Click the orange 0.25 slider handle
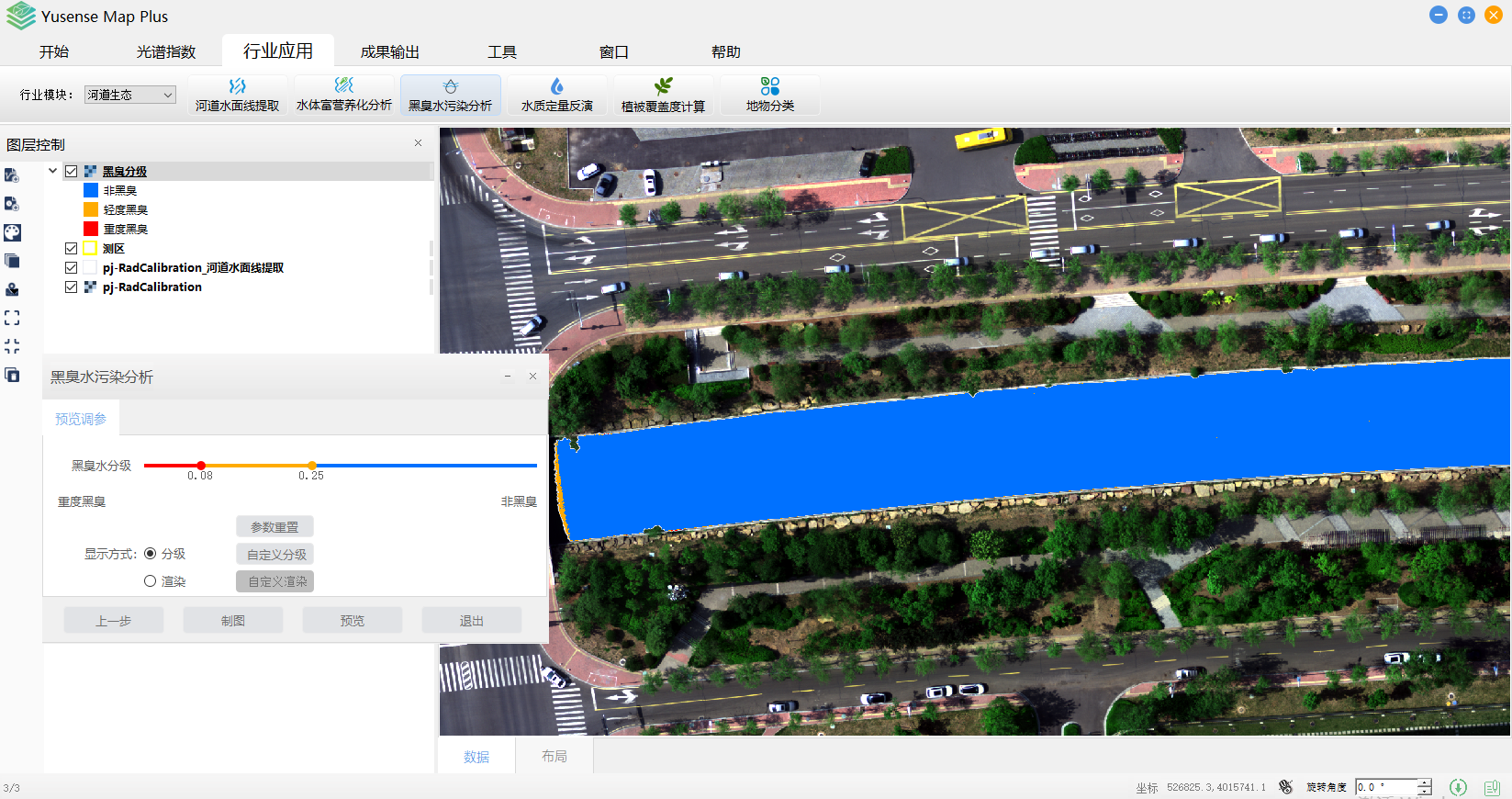 [x=312, y=466]
